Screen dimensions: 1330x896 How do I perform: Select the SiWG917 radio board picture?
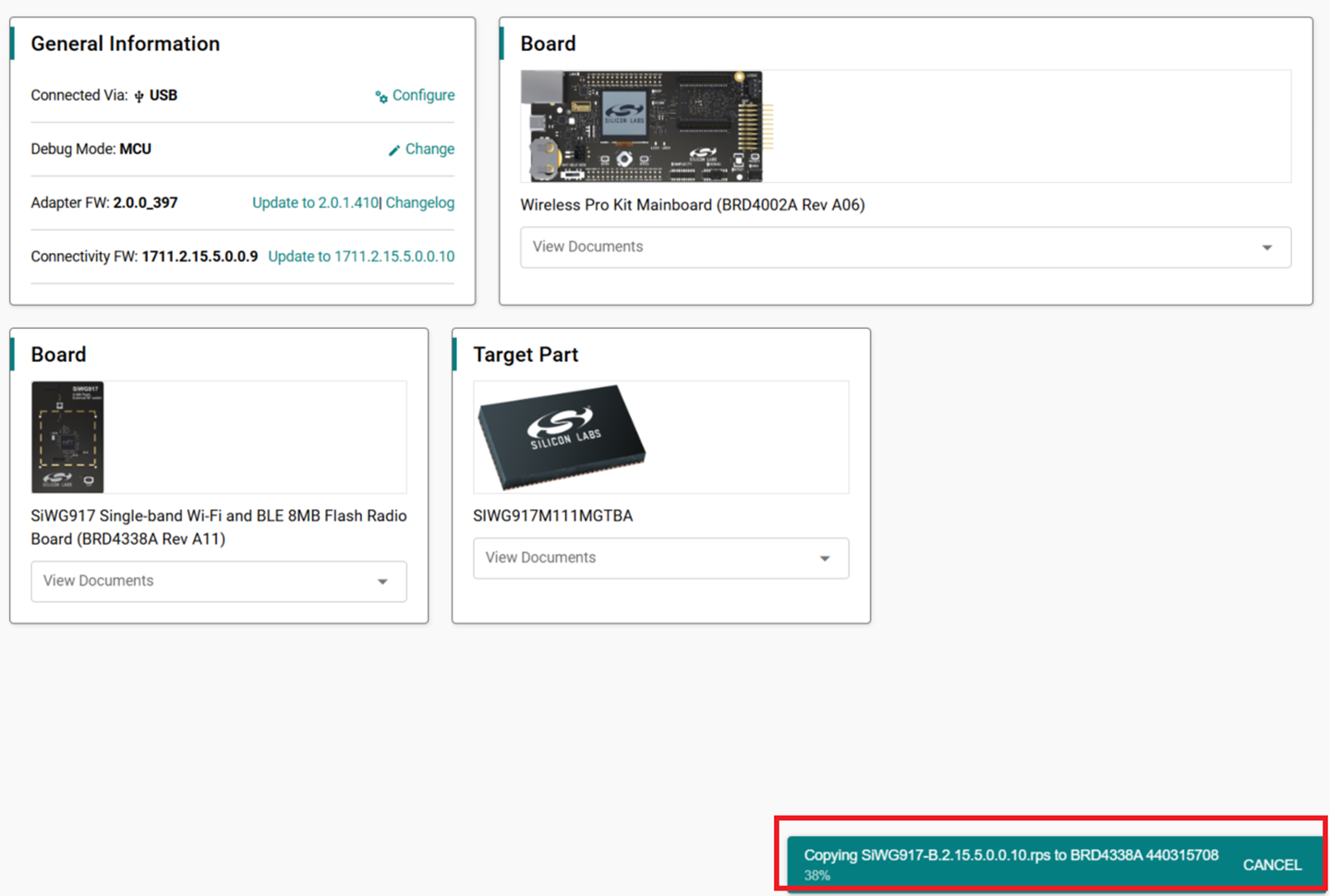(67, 437)
